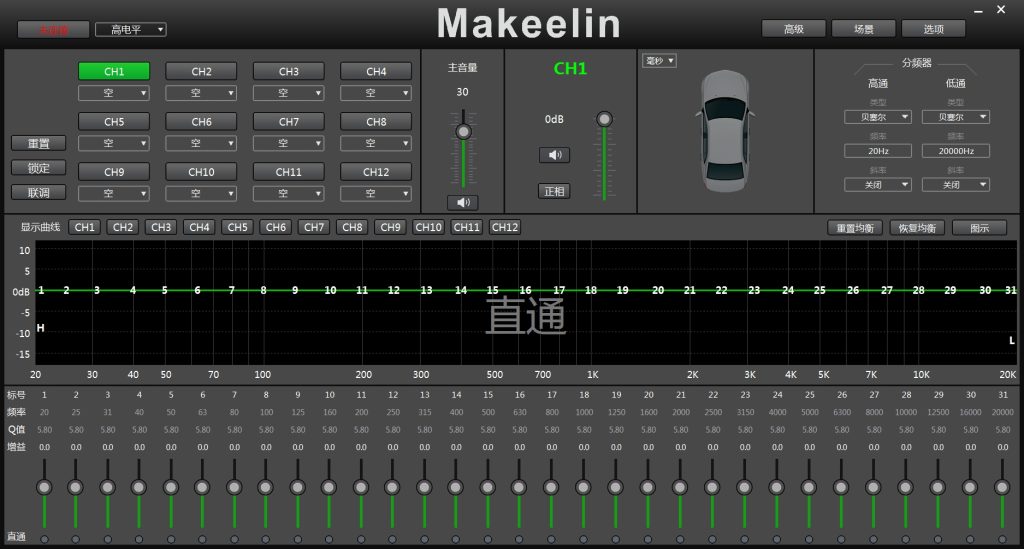
Task: Click the band 18 (1000Hz) gain slider knob
Action: (583, 488)
